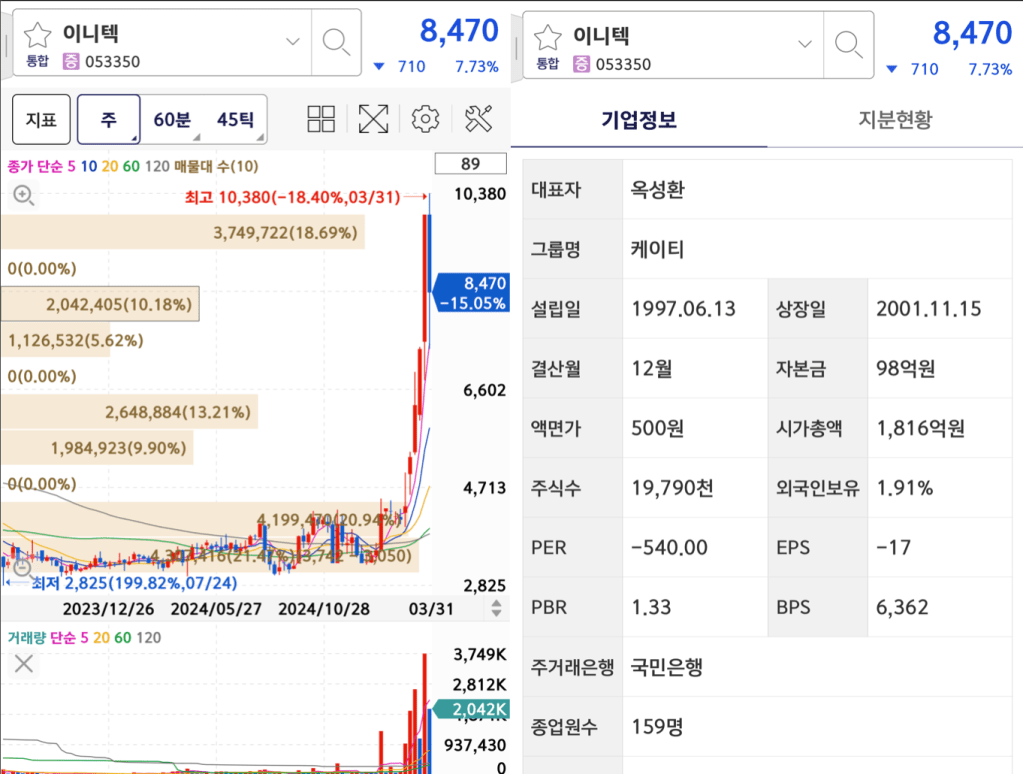The width and height of the screenshot is (1023, 774).
Task: Click the market cap value 1,816억원
Action: pyautogui.click(x=921, y=429)
